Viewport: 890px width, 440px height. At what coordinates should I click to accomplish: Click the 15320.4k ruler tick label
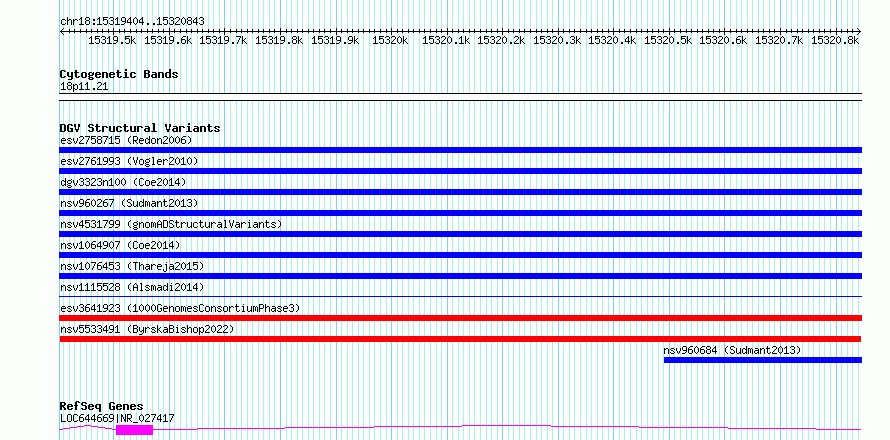[x=612, y=40]
